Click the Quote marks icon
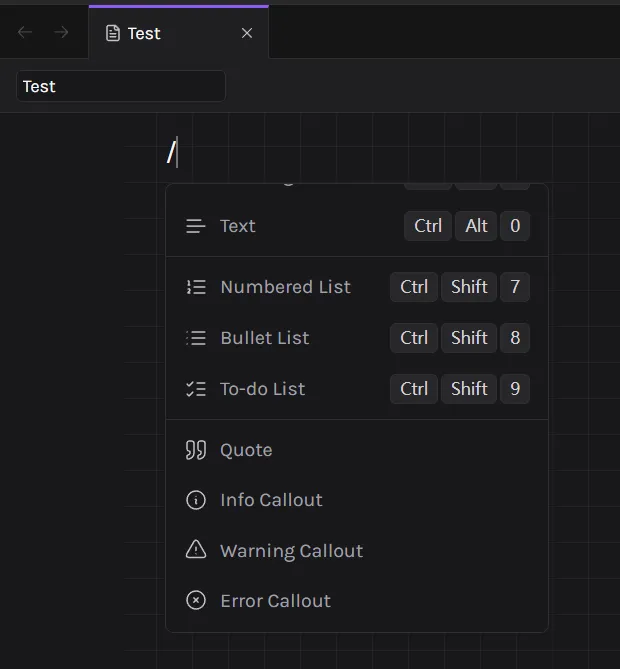 pos(196,450)
